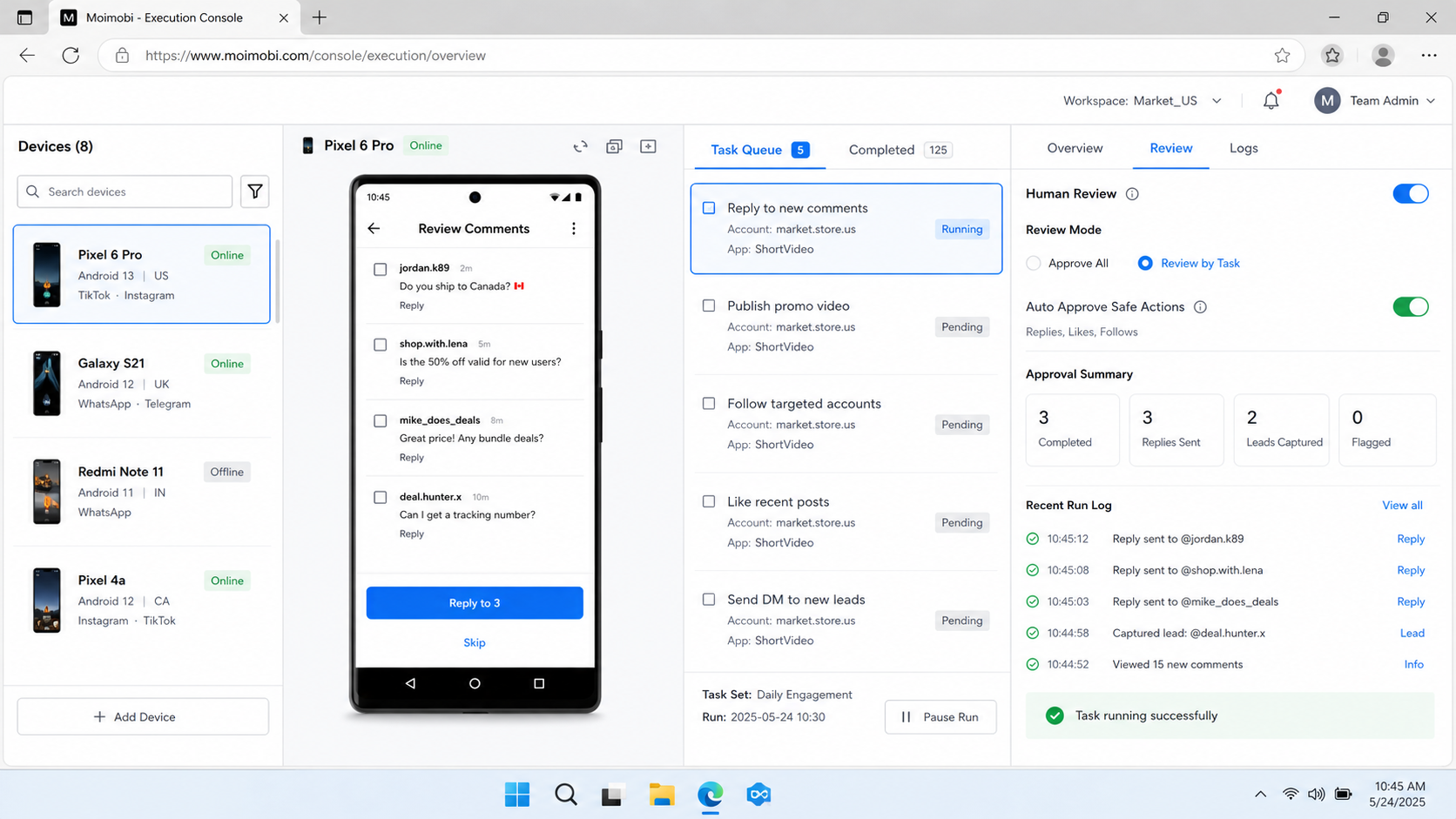Open the Windows Start menu
The height and width of the screenshot is (819, 1456).
point(517,794)
